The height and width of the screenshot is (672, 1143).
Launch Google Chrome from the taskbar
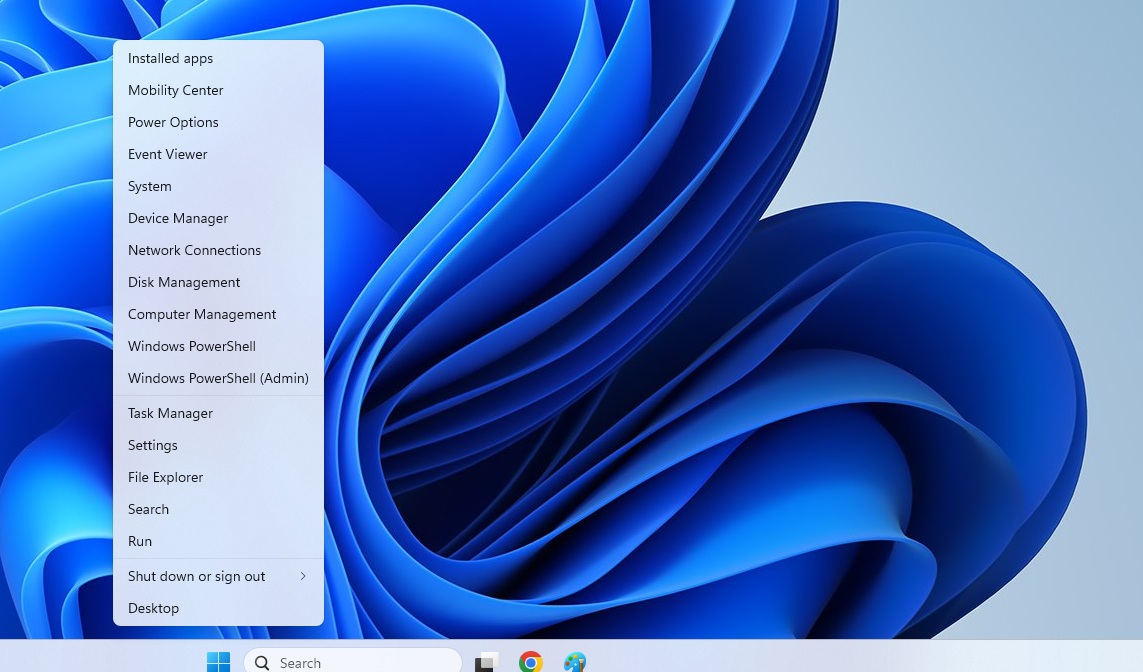531,662
